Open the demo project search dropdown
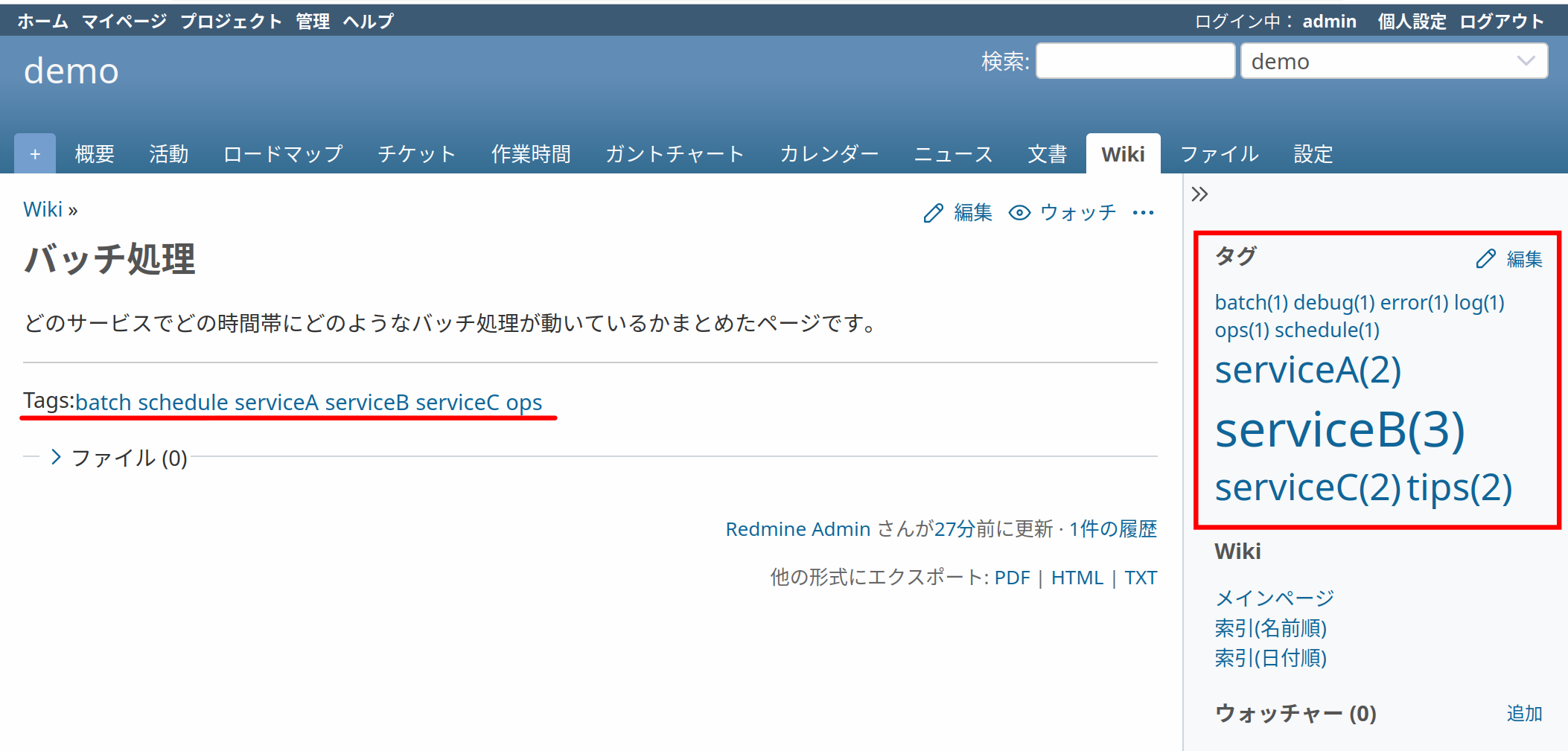 point(1393,61)
